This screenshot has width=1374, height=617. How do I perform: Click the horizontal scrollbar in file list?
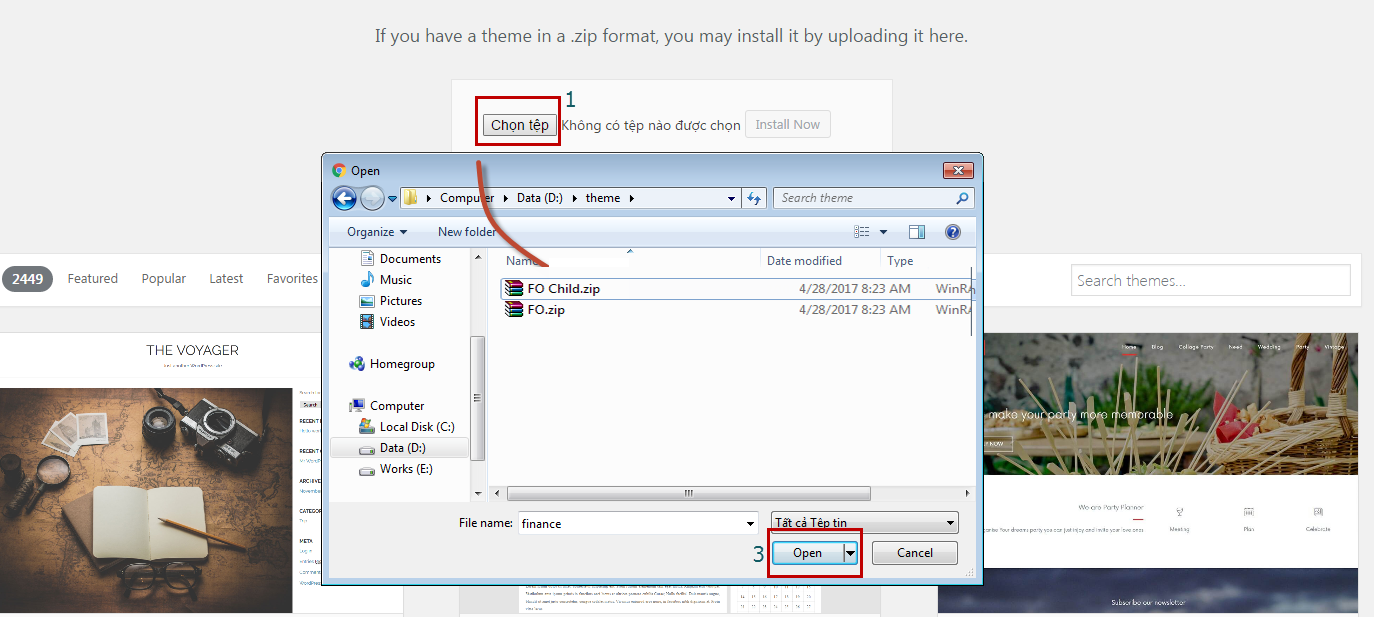tap(688, 493)
